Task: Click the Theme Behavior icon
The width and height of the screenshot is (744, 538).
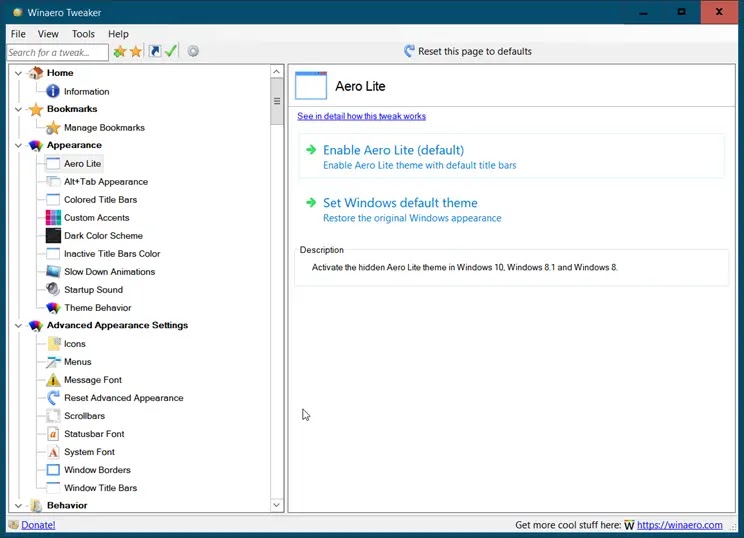Action: pyautogui.click(x=53, y=308)
